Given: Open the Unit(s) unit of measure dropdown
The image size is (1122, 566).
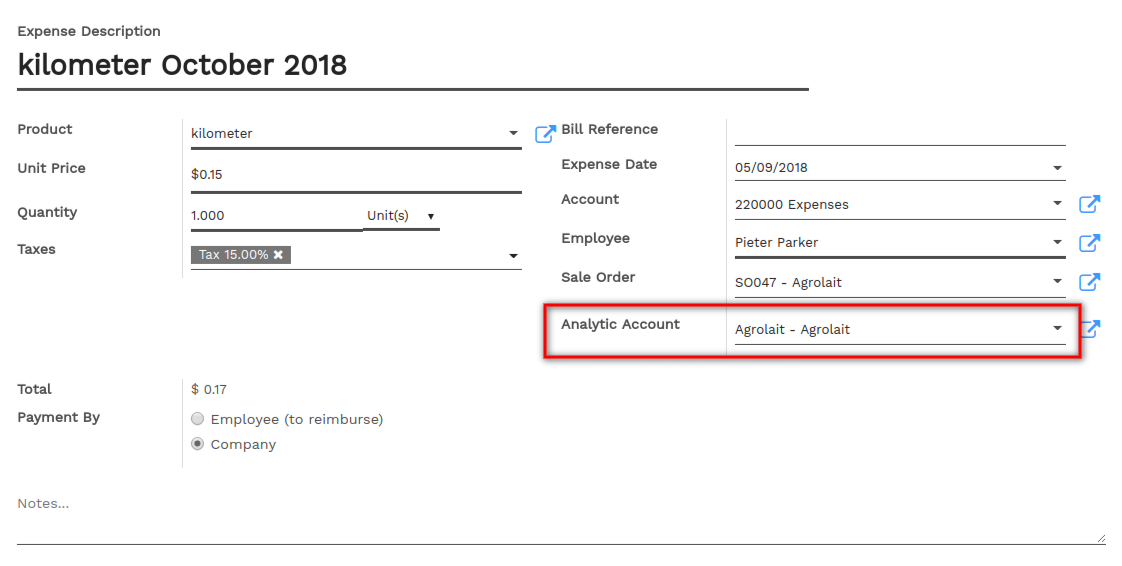Looking at the screenshot, I should pyautogui.click(x=401, y=215).
